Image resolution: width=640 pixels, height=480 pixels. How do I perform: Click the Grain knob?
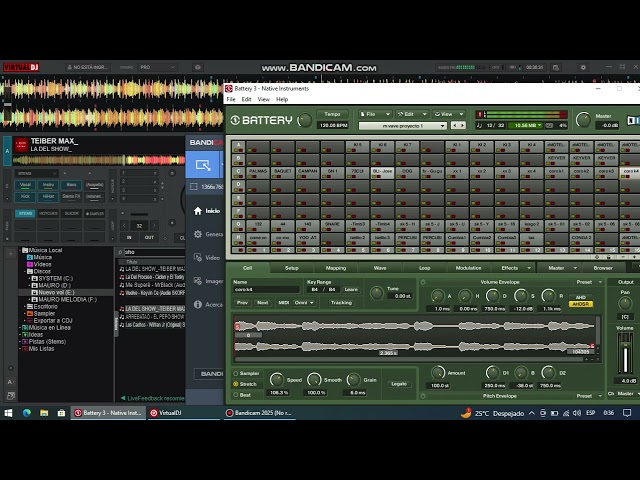pyautogui.click(x=353, y=380)
